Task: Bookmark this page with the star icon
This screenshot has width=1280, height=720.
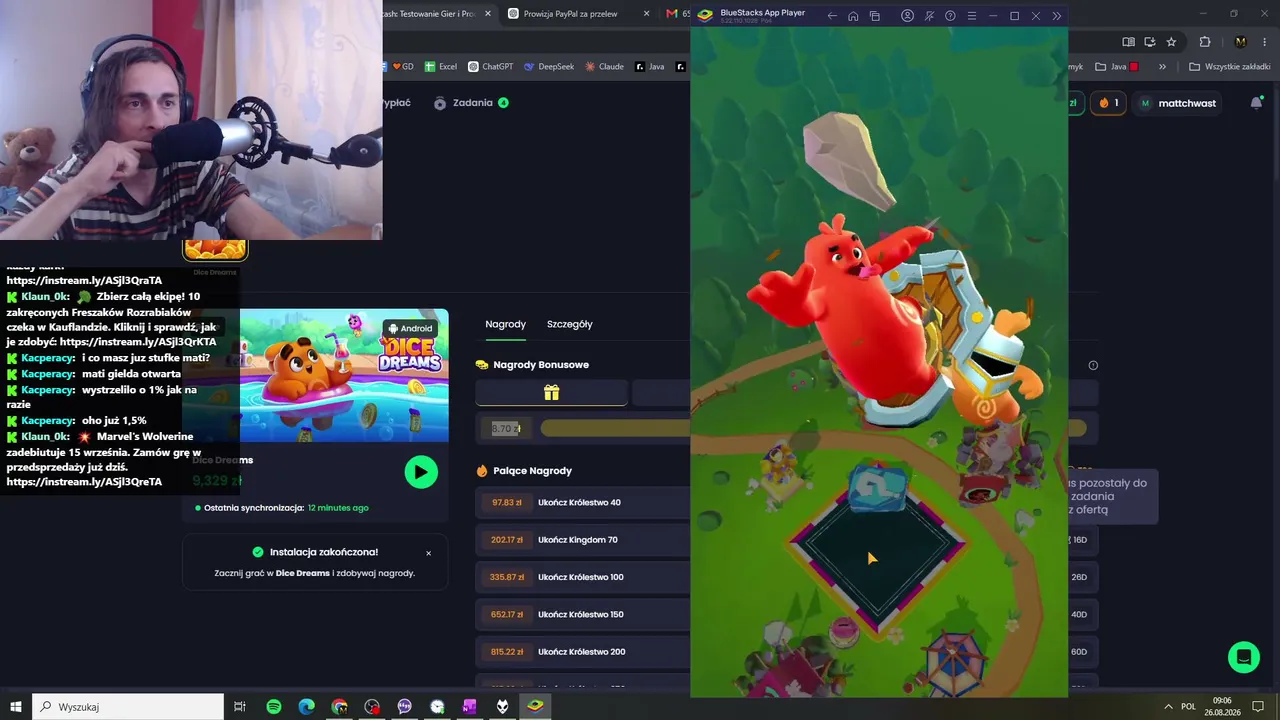Action: pos(1171,42)
